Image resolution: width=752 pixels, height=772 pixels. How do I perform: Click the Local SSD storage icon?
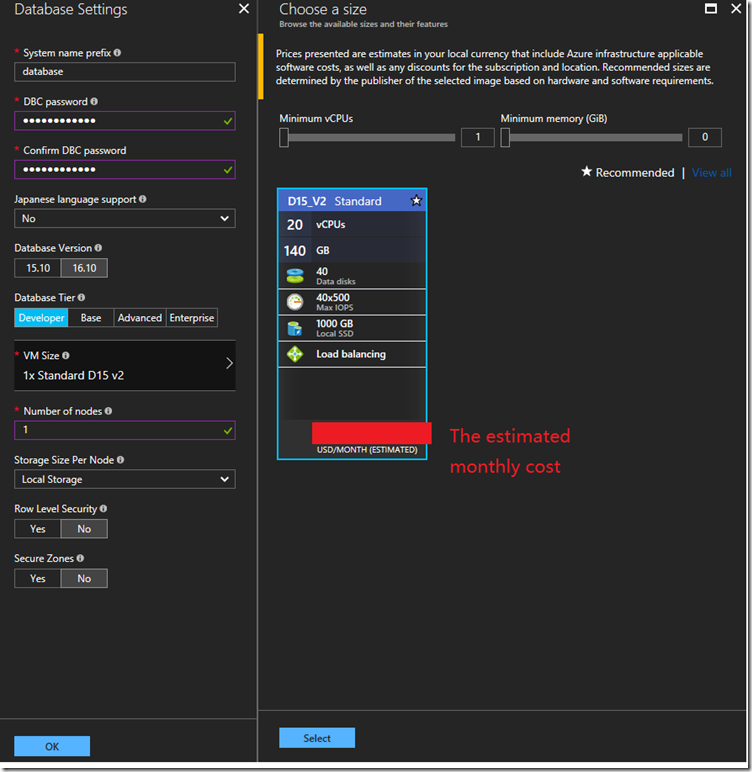point(295,328)
